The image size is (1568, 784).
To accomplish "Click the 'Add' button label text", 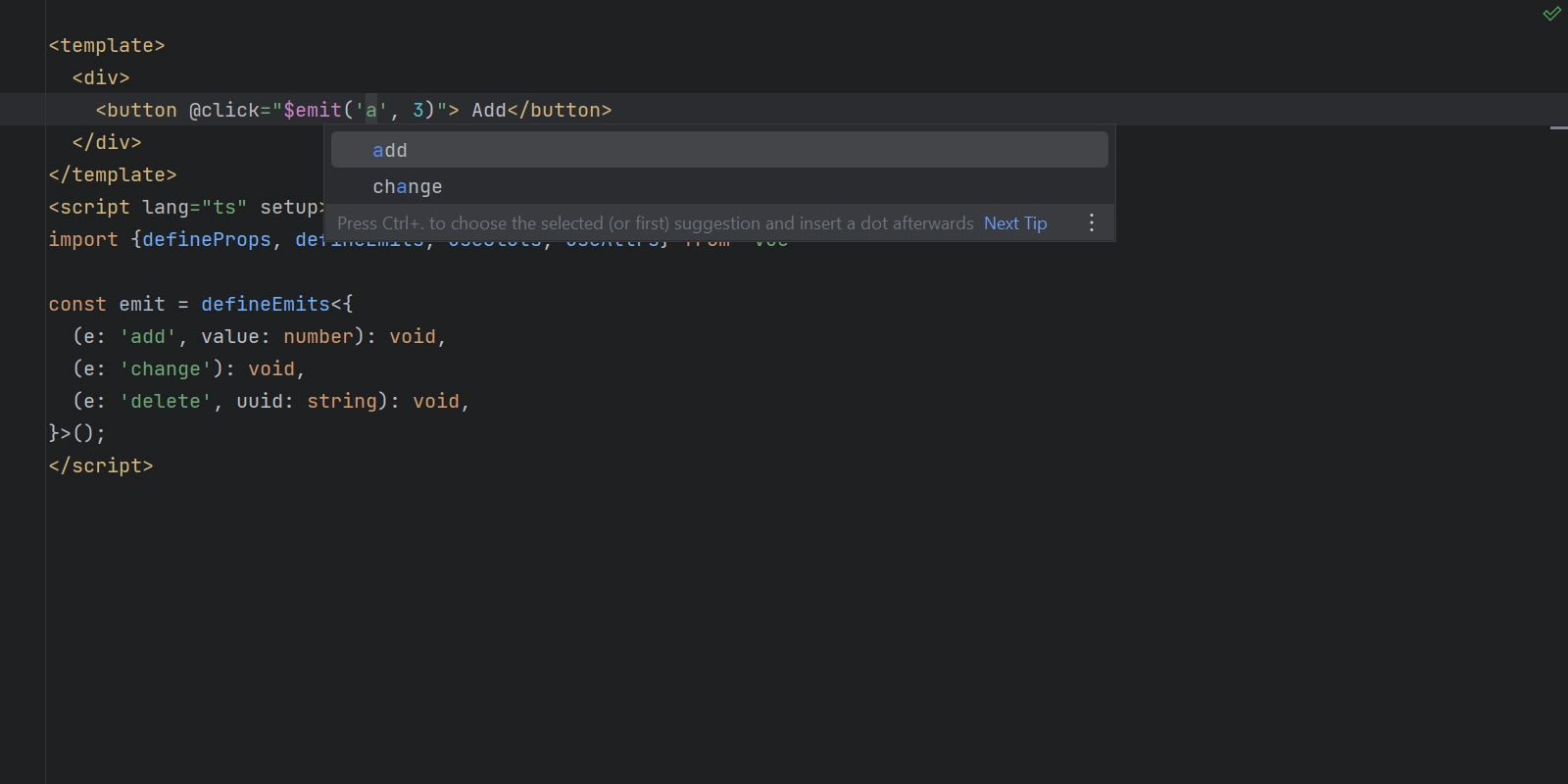I will (x=489, y=110).
